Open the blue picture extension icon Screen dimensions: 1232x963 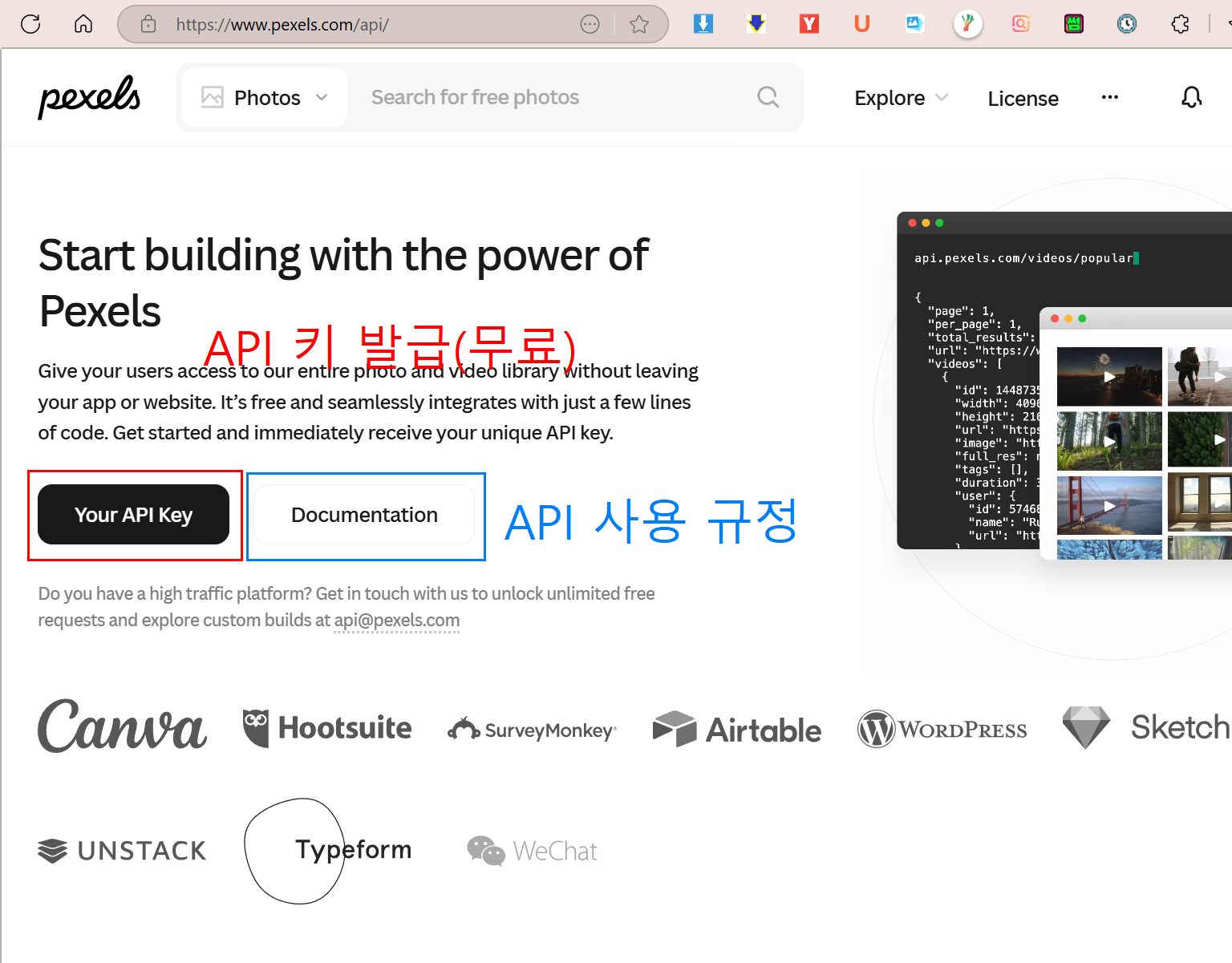915,23
